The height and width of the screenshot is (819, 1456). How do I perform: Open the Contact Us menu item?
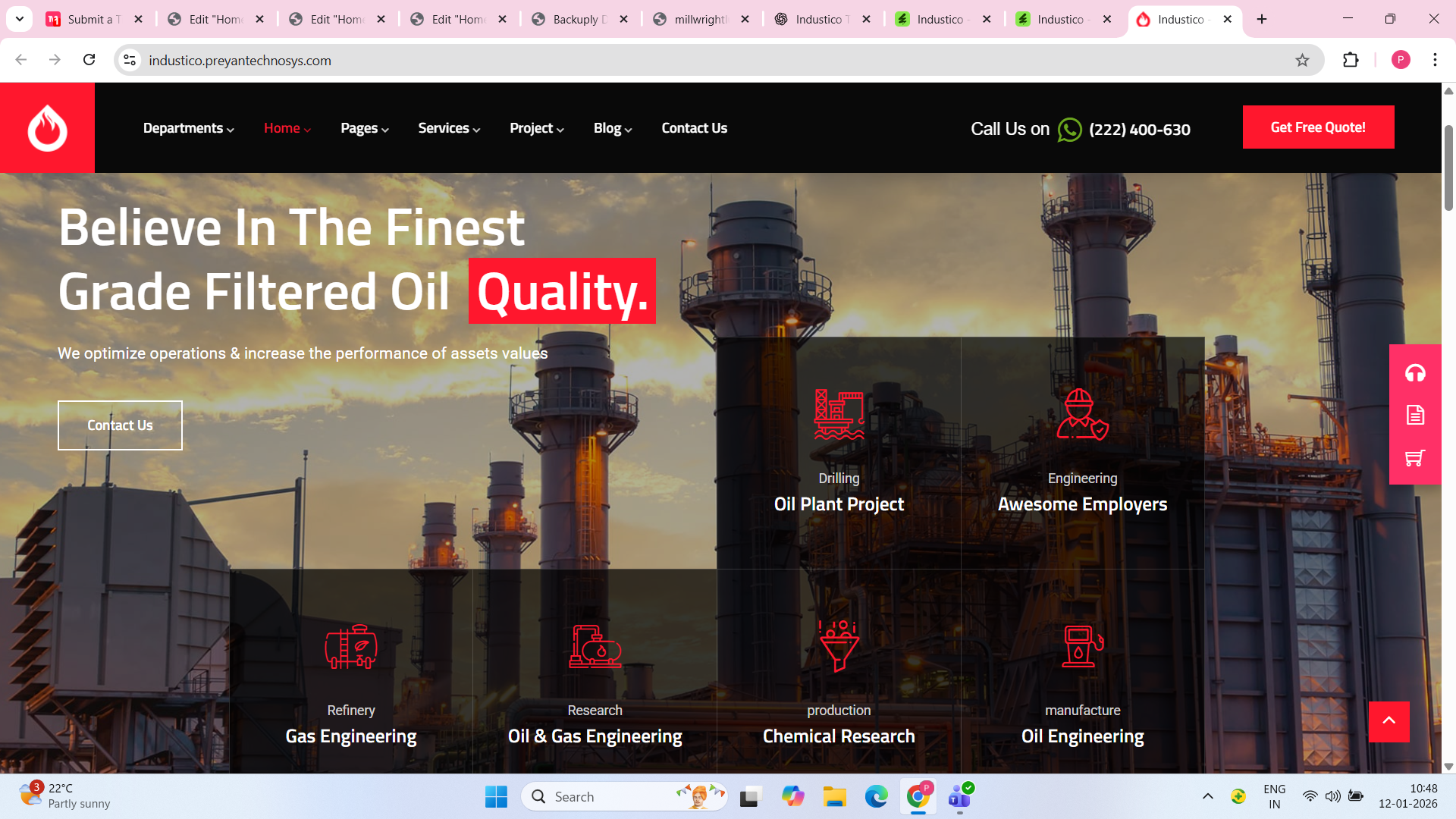(694, 128)
